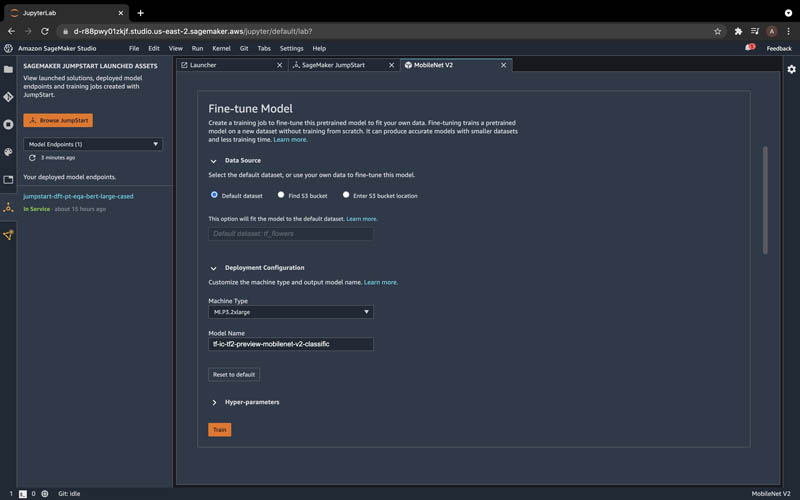Click the Default dataset tf_flowers field

click(291, 234)
